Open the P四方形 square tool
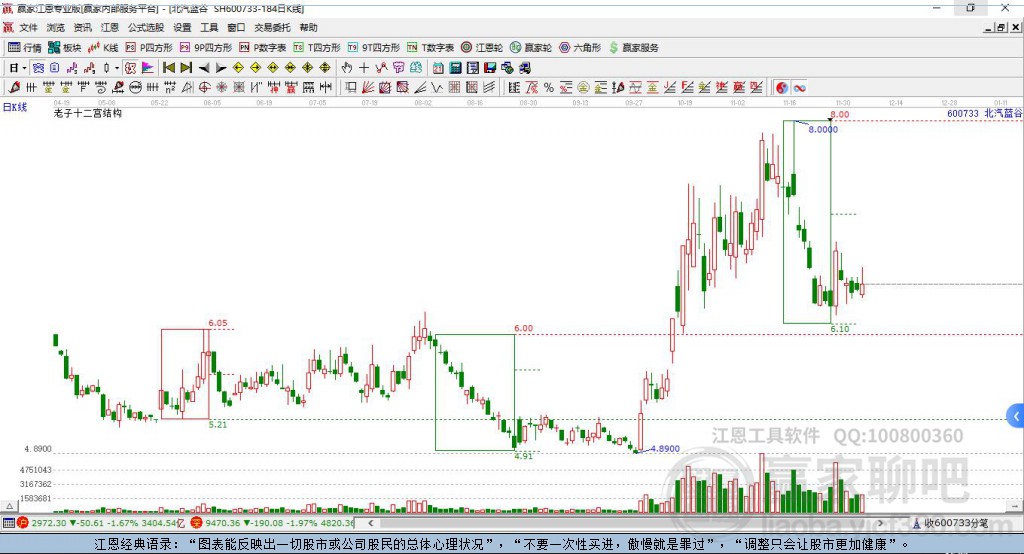The height and width of the screenshot is (554, 1024). (149, 48)
